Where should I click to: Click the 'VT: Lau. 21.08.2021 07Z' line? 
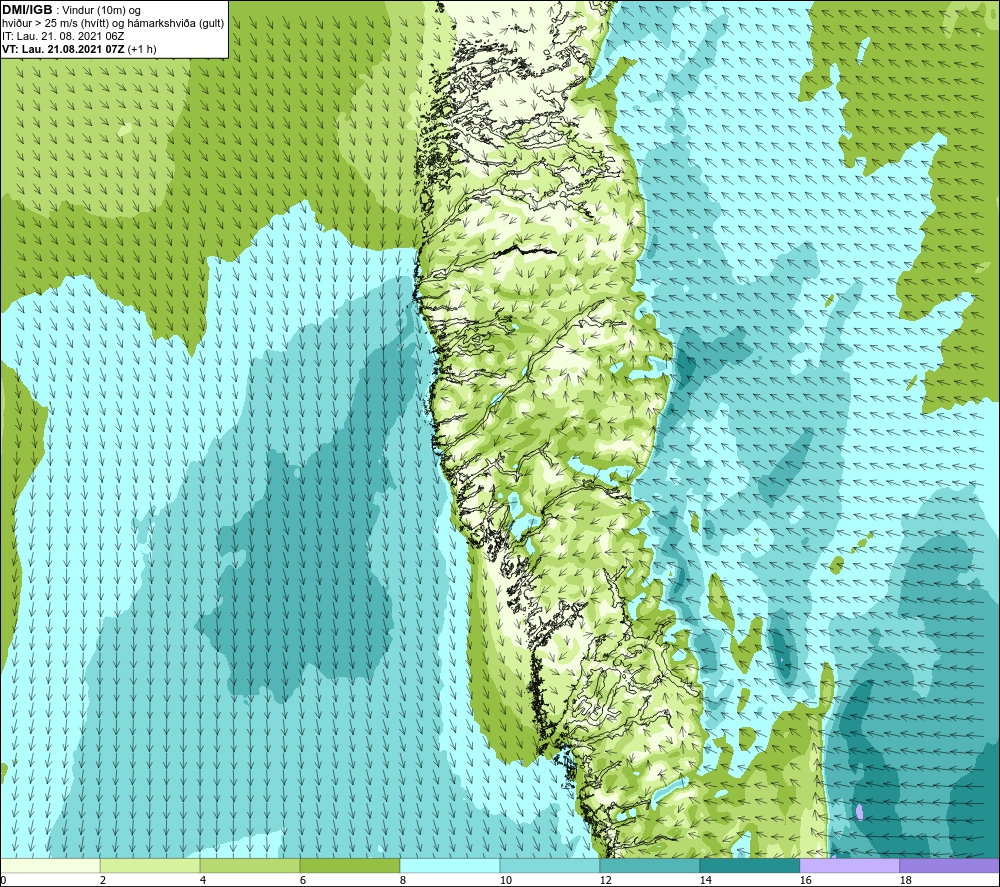tap(79, 49)
